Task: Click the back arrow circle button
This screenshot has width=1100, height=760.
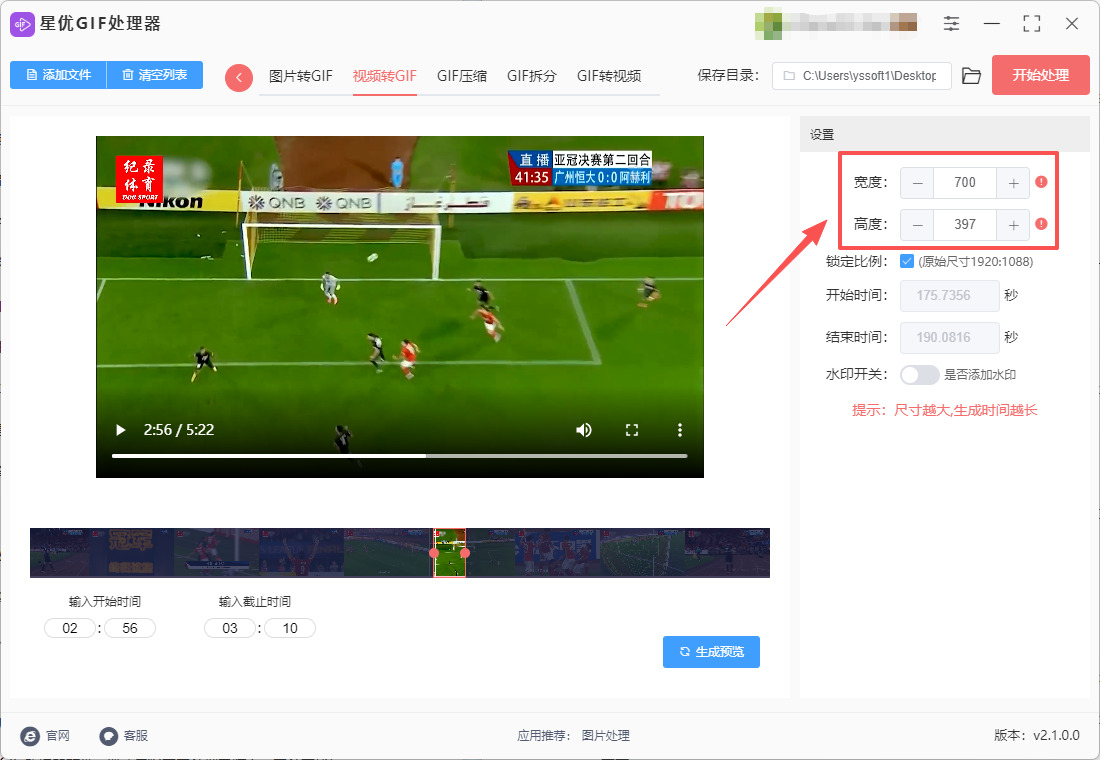Action: tap(239, 77)
